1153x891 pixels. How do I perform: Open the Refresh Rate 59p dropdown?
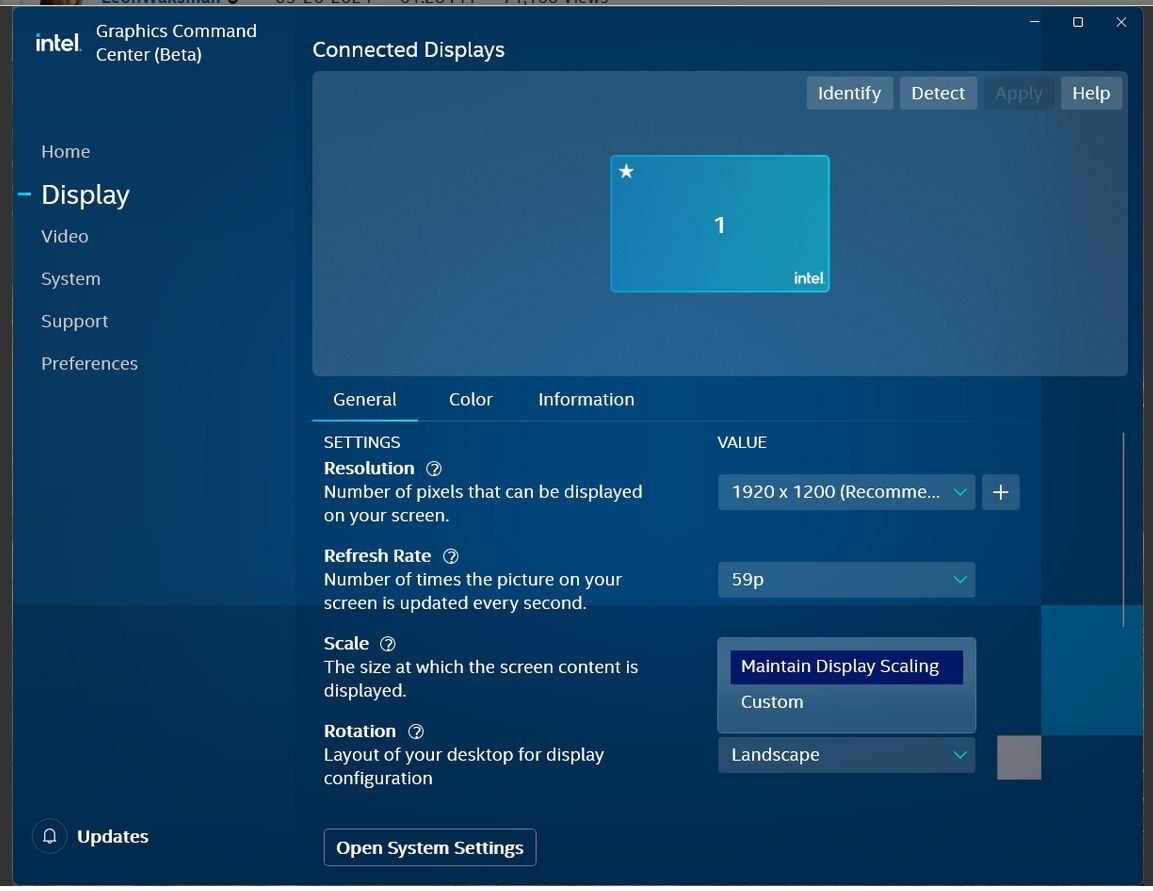click(846, 579)
